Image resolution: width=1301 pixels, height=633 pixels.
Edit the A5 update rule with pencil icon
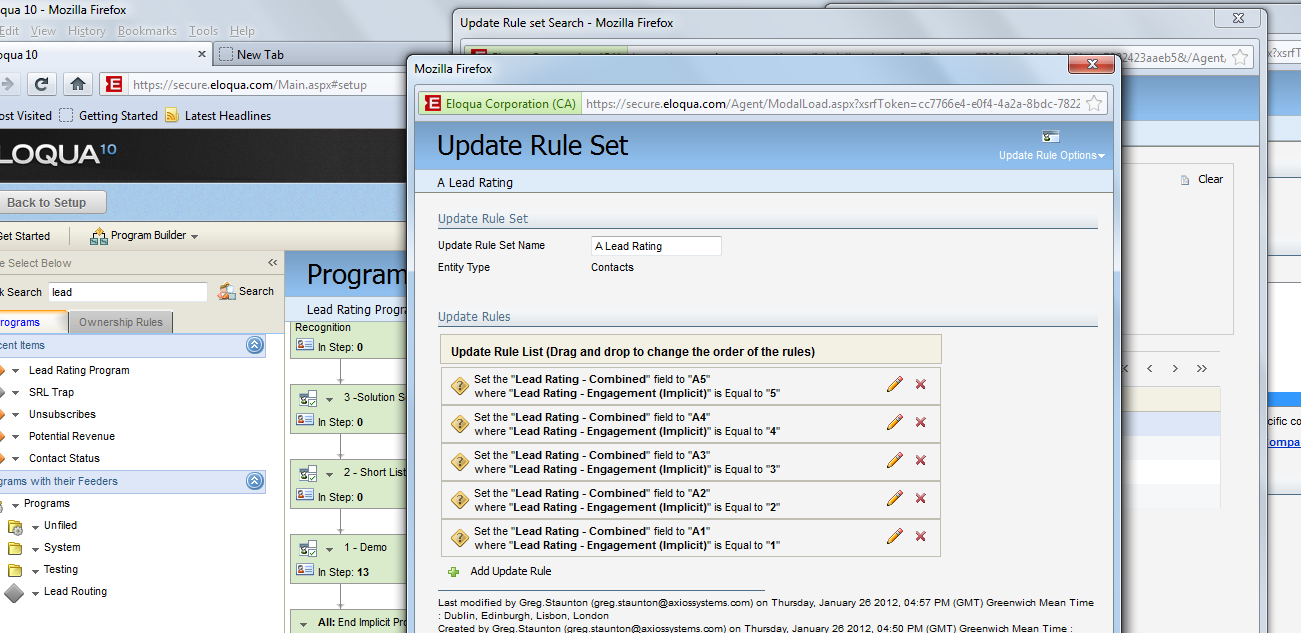895,384
